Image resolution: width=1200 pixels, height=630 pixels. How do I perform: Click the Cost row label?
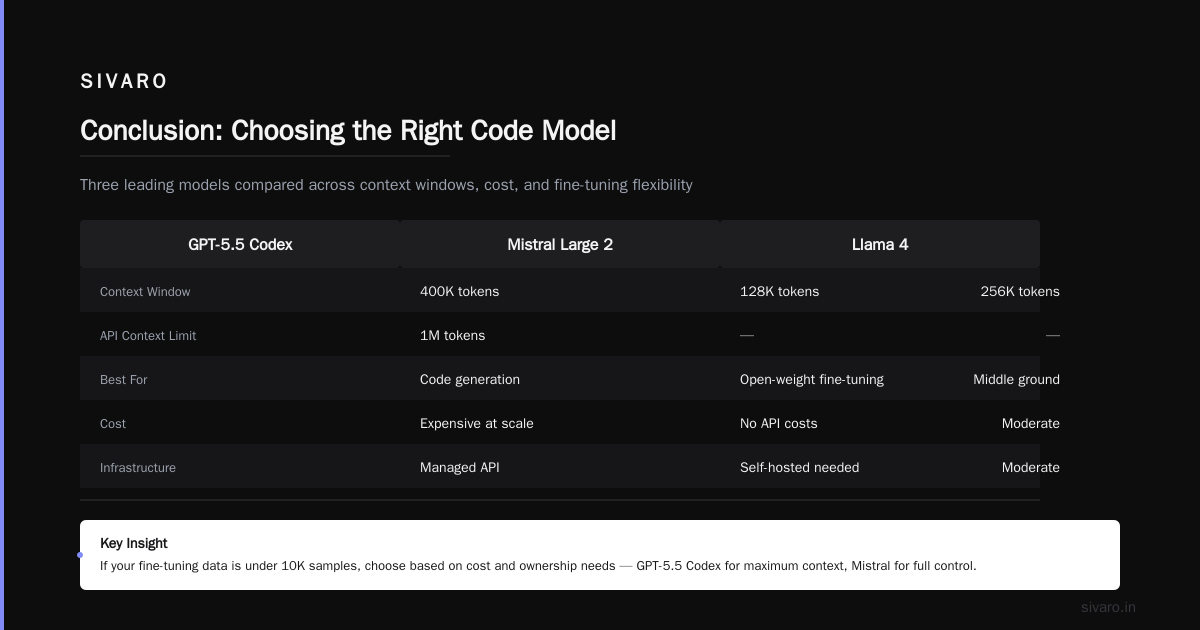click(113, 424)
